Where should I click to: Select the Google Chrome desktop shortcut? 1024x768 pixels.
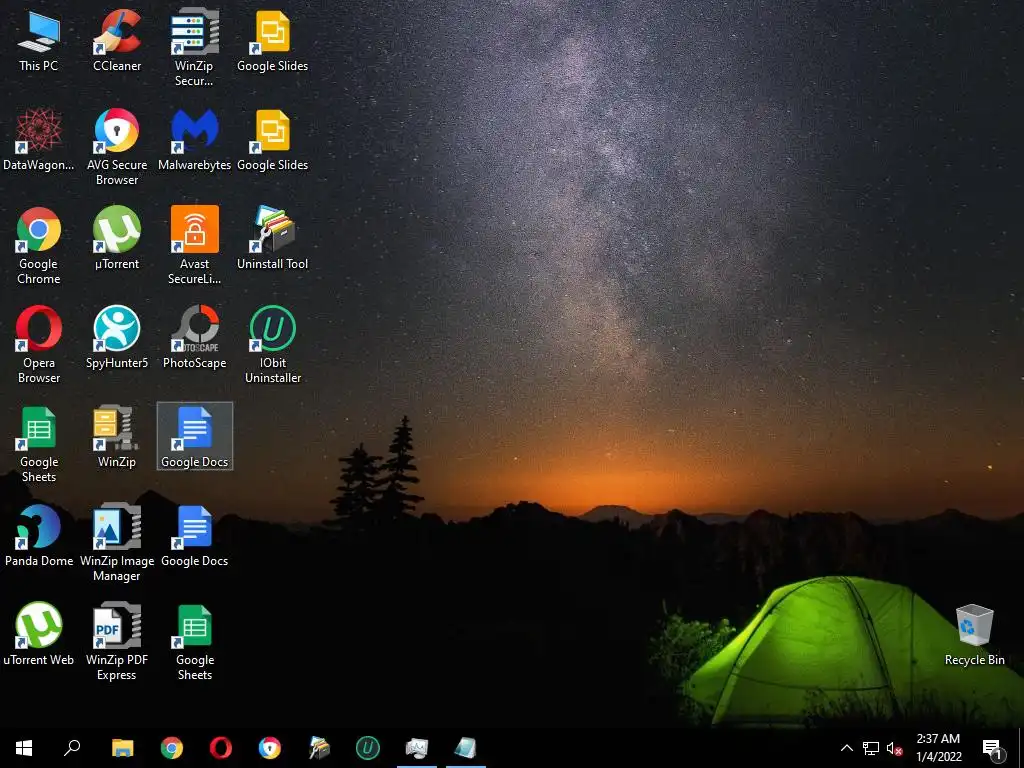click(x=39, y=246)
